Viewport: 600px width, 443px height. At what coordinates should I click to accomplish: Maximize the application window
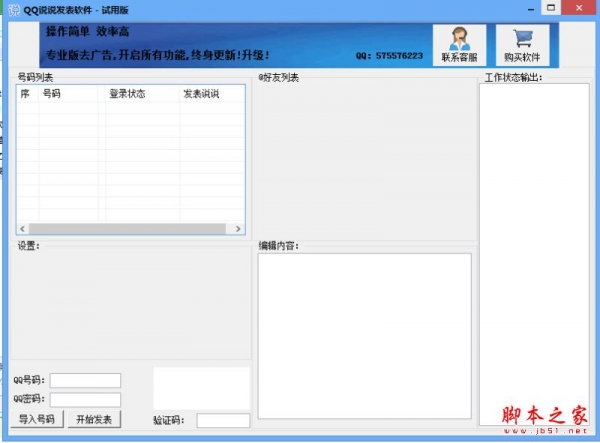551,8
